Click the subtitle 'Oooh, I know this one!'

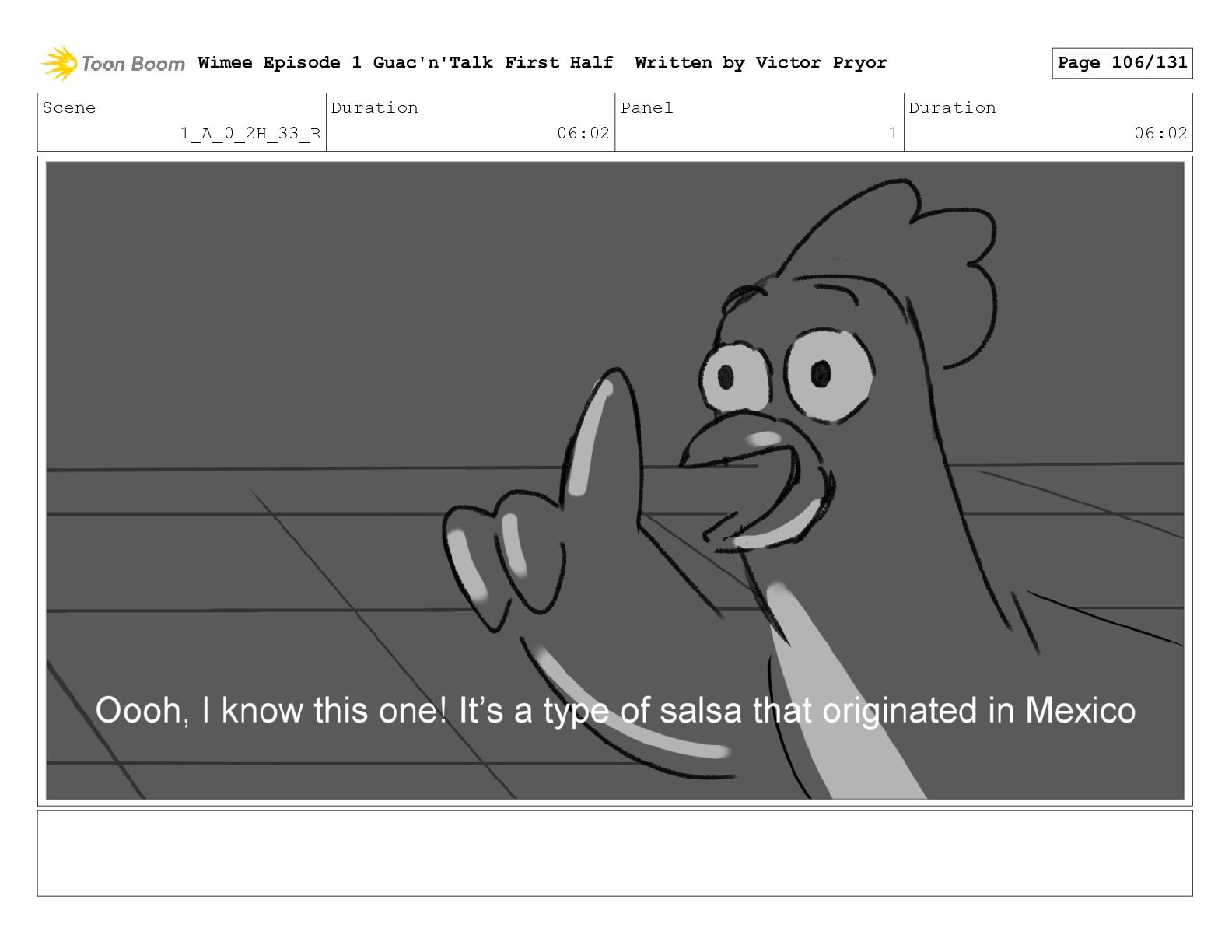(x=271, y=711)
